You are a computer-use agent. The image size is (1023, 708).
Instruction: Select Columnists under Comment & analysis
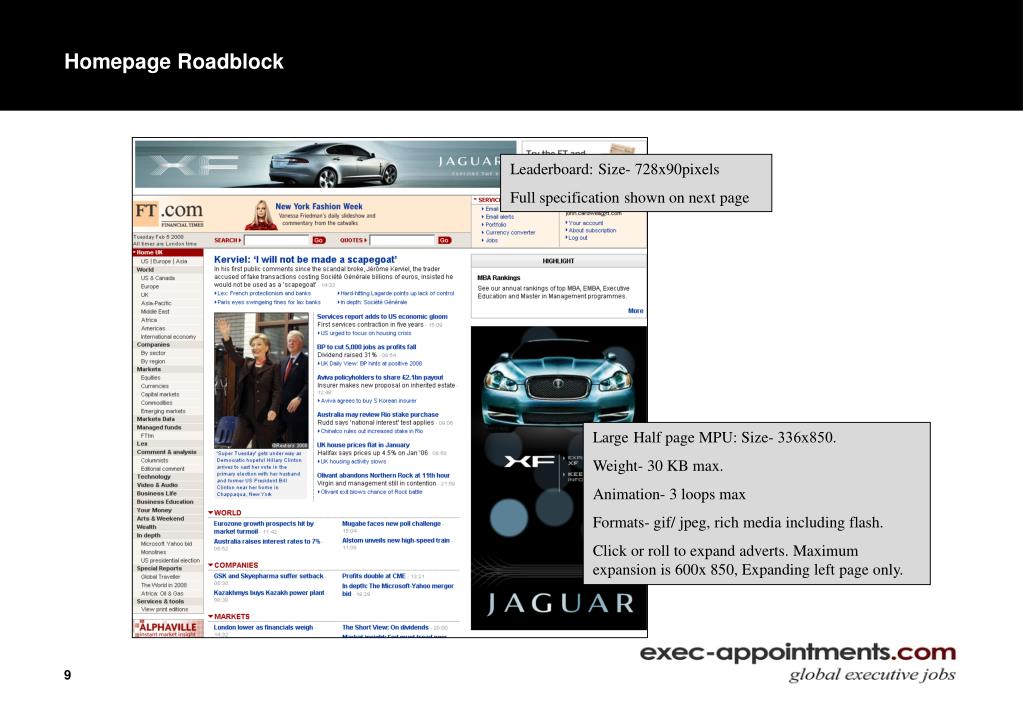pos(154,461)
